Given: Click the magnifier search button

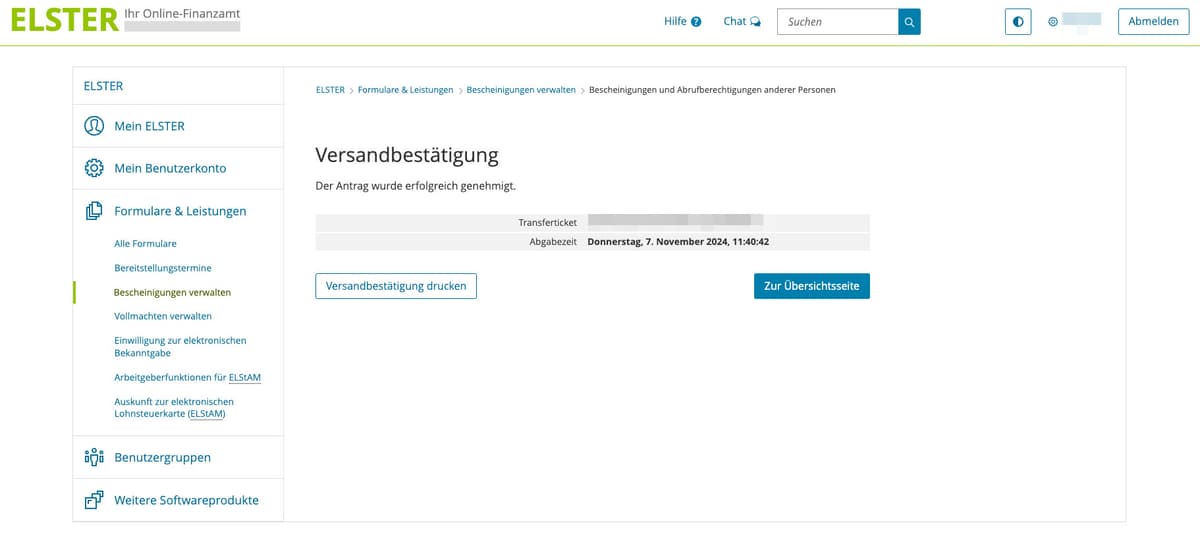Looking at the screenshot, I should click(909, 22).
